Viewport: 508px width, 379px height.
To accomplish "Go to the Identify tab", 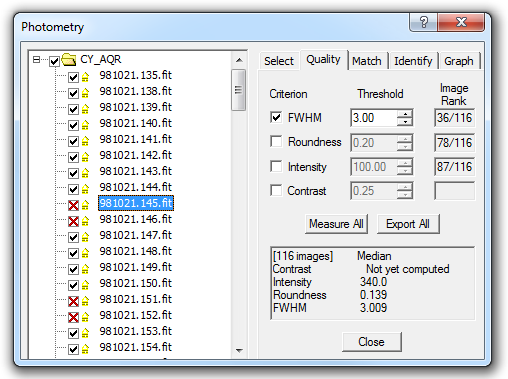I will click(x=413, y=61).
